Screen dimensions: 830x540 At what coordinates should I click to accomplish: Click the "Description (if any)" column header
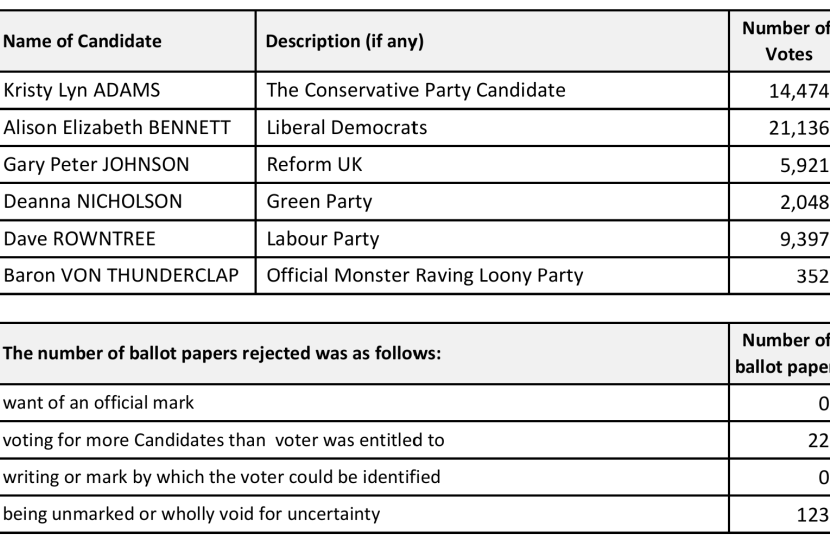click(345, 44)
